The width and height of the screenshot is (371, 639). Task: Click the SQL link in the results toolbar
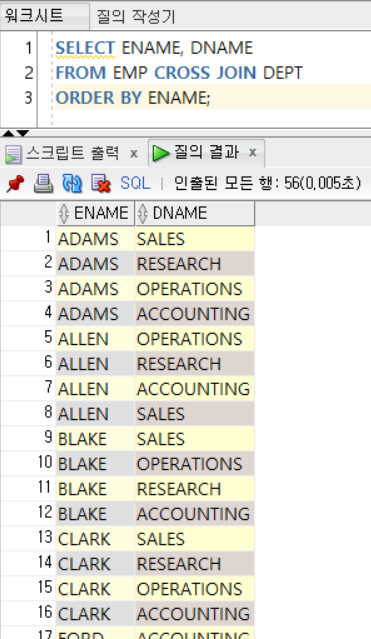[135, 183]
